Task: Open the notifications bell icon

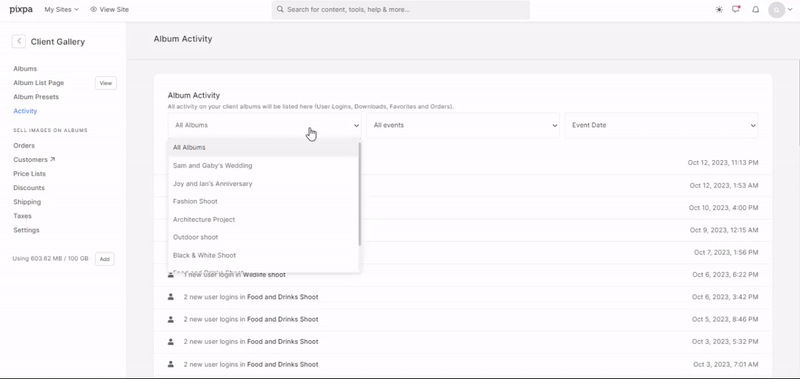Action: (756, 9)
